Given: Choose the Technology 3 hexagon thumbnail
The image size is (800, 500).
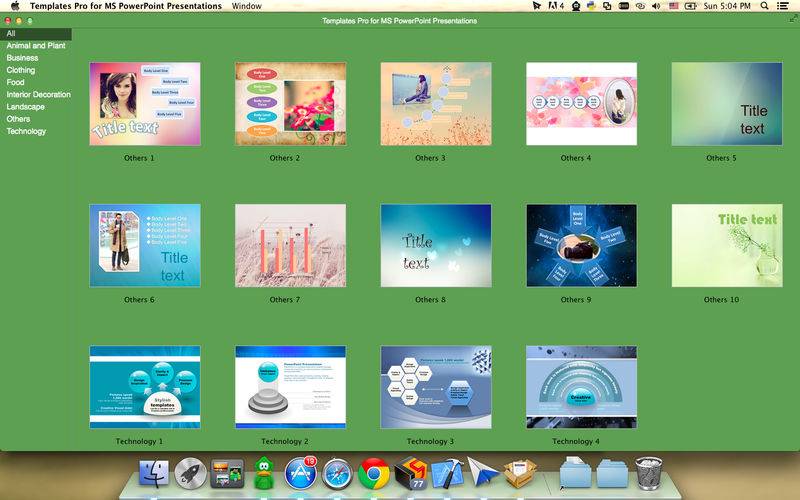Looking at the screenshot, I should click(436, 387).
